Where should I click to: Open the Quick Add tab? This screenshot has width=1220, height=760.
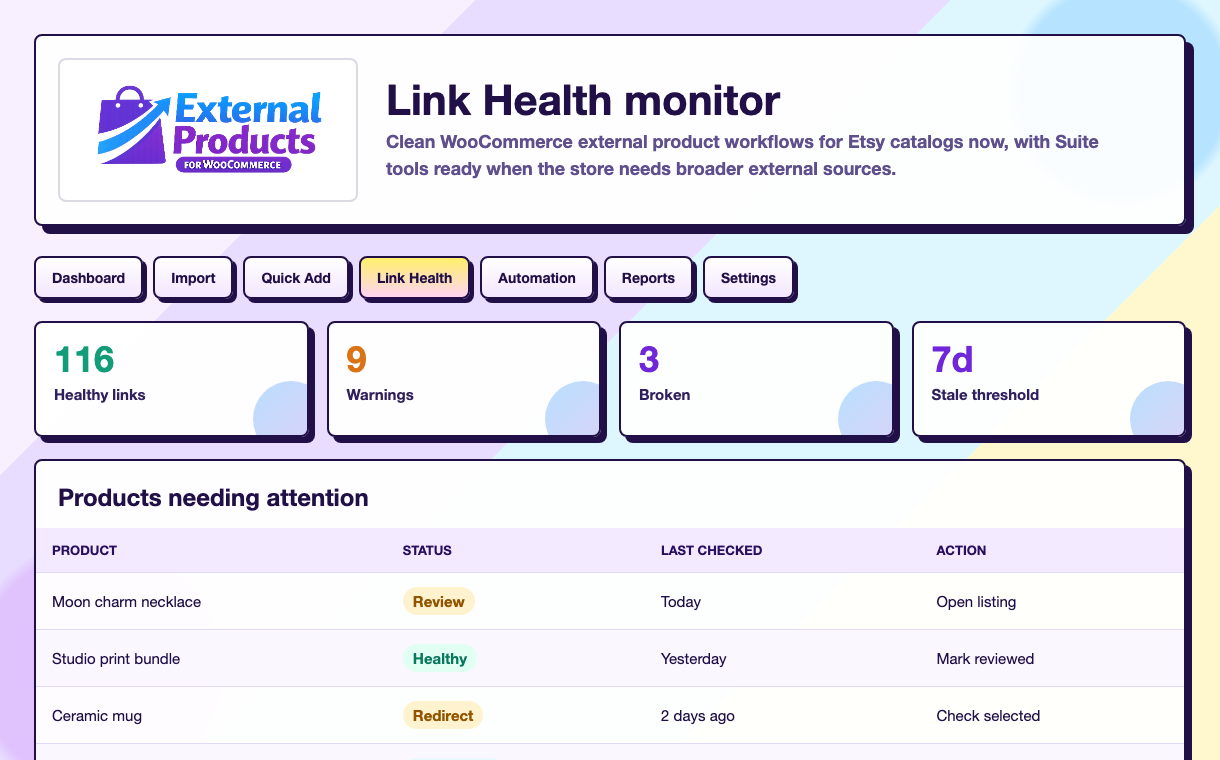tap(296, 278)
